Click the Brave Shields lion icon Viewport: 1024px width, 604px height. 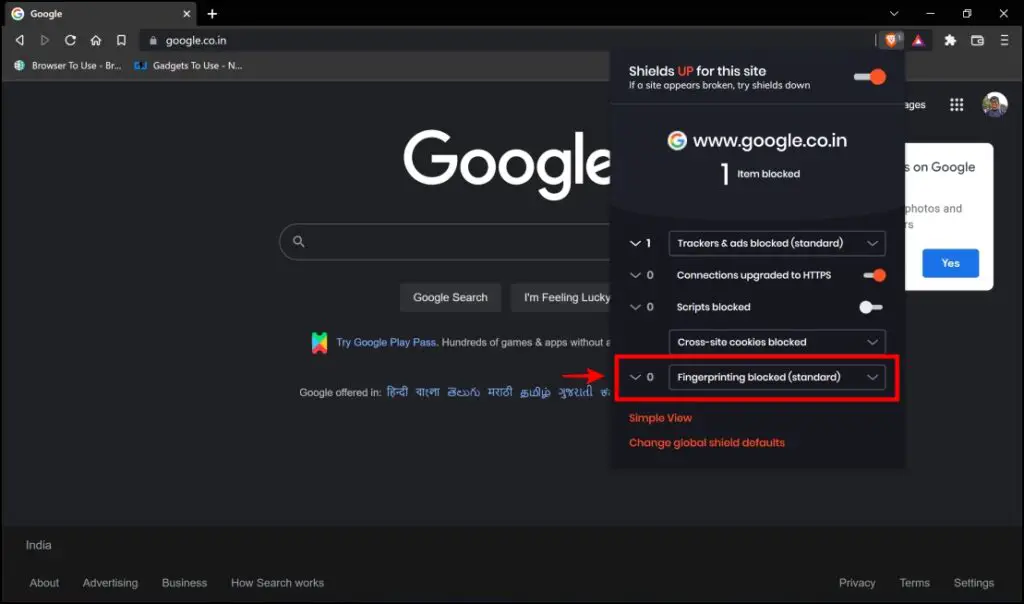pyautogui.click(x=891, y=40)
